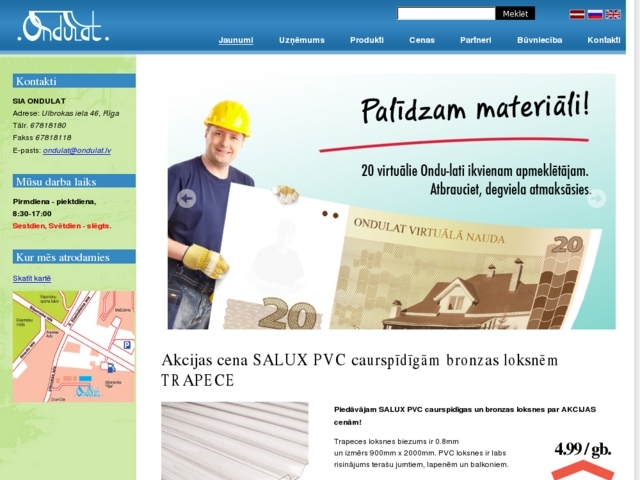
Task: Navigate to Produkti page
Action: coord(367,40)
